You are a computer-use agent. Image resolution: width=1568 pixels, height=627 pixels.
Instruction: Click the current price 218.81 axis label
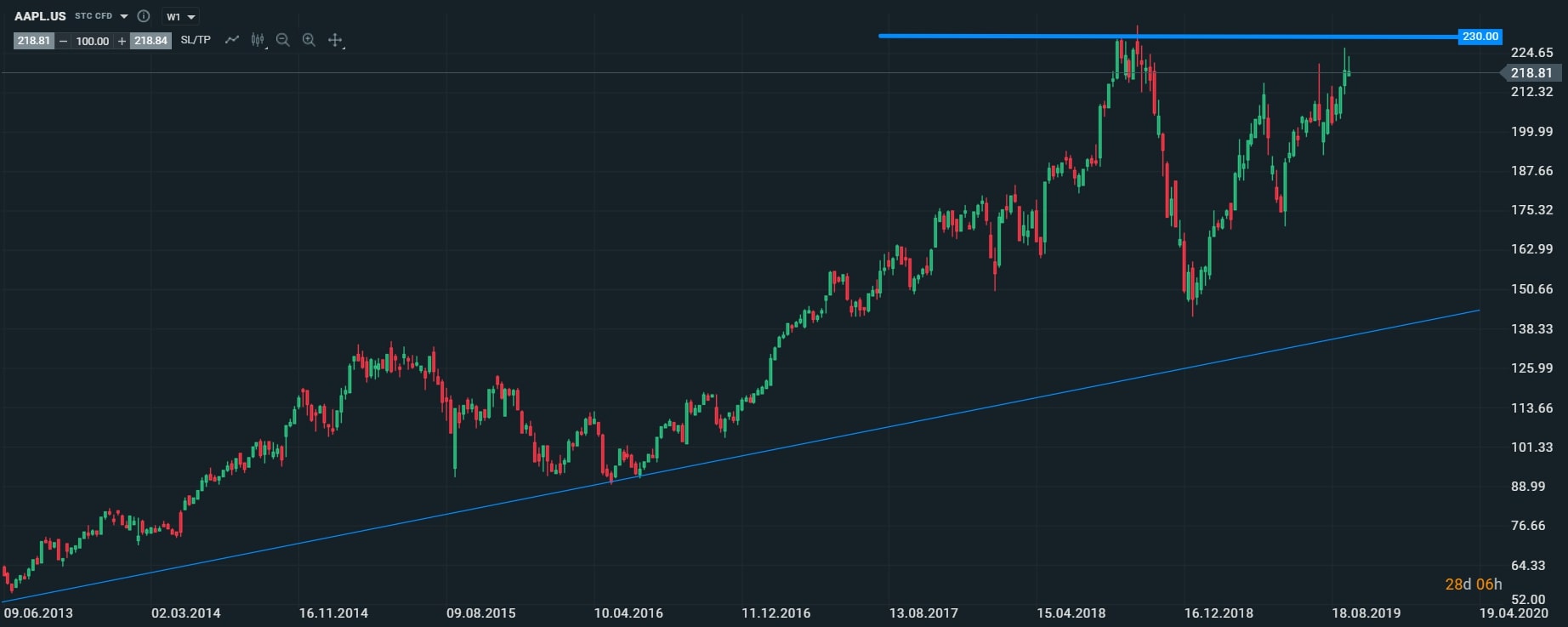[x=1531, y=73]
